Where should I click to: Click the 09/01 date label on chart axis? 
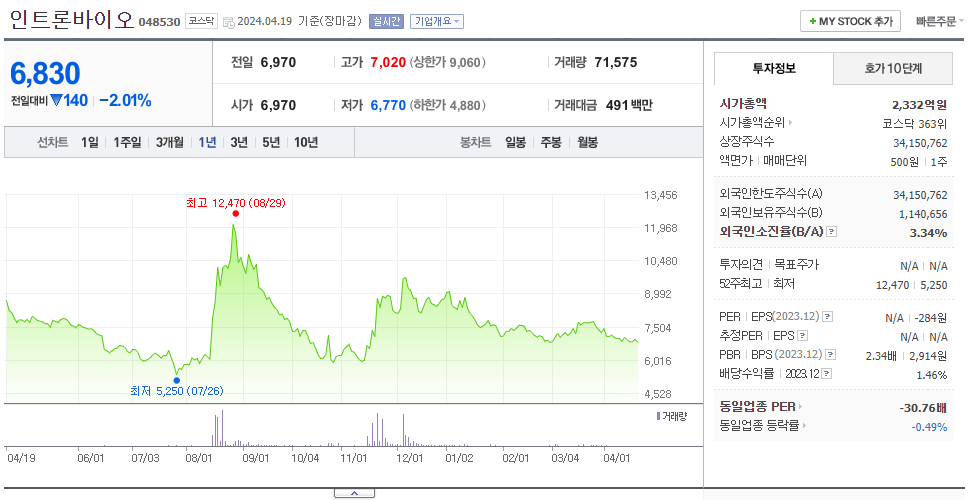coord(256,459)
